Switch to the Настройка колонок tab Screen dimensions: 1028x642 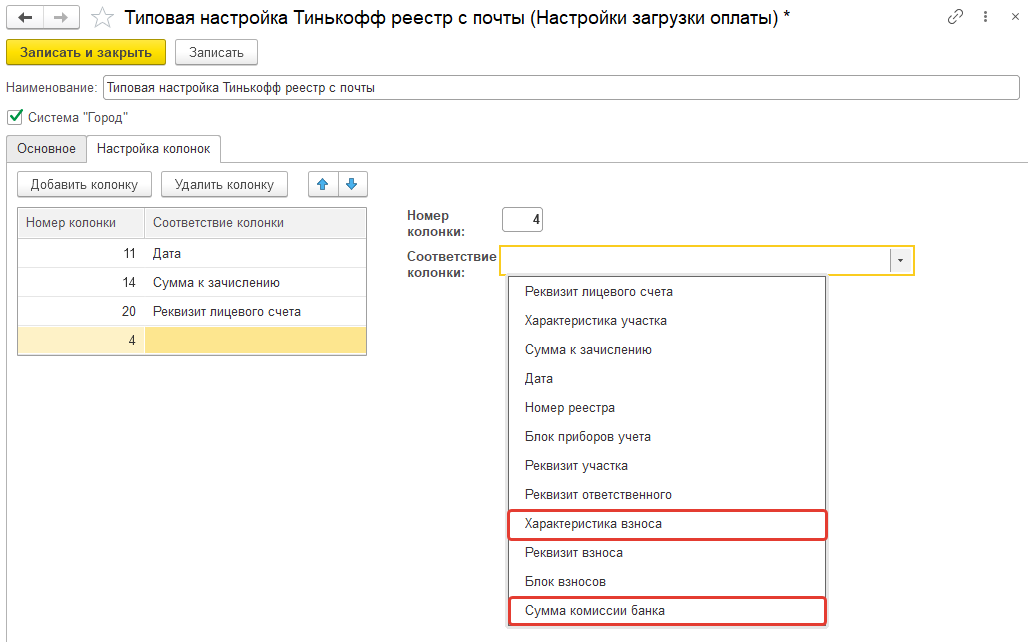coord(153,149)
